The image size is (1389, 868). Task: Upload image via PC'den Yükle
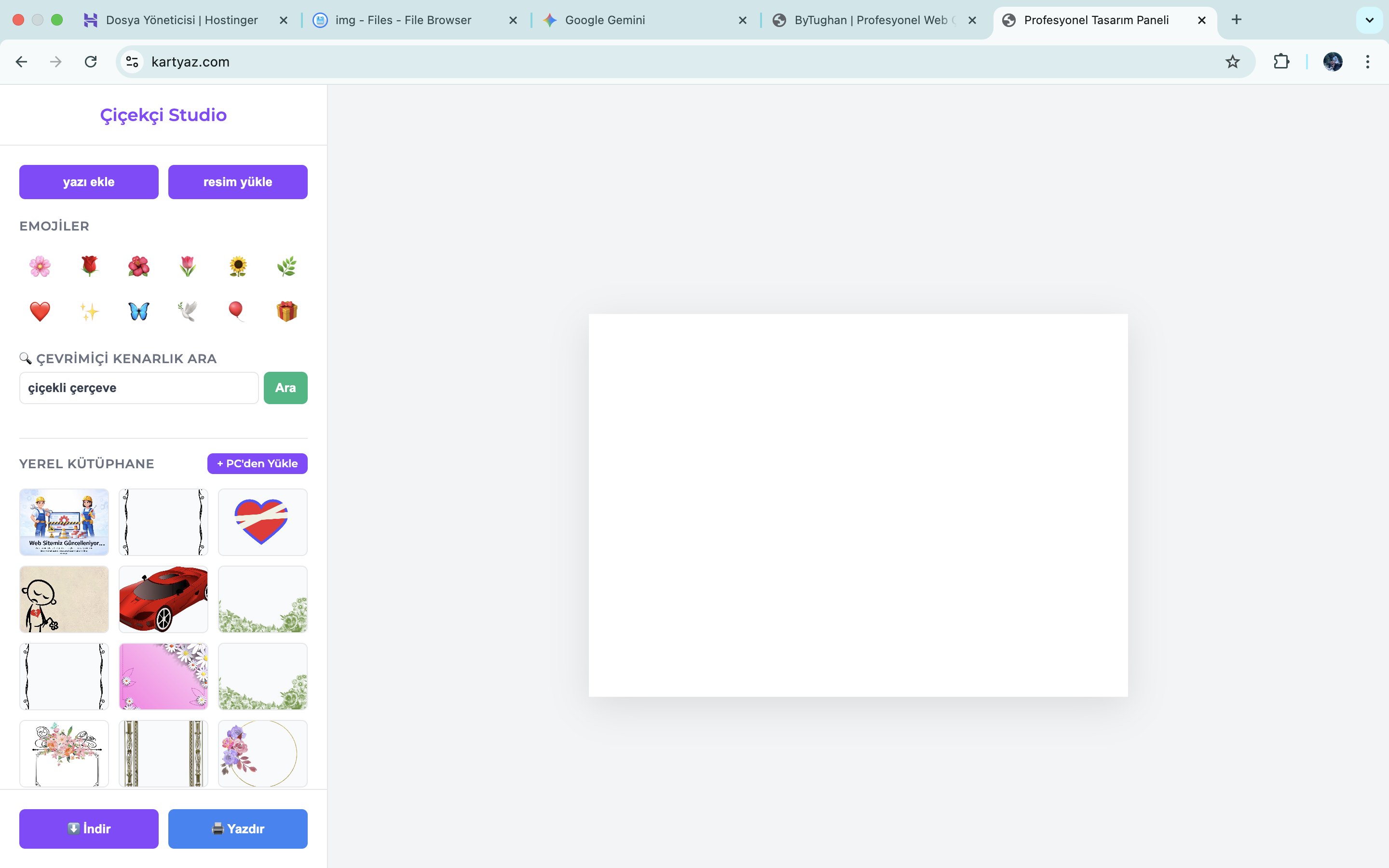(257, 463)
